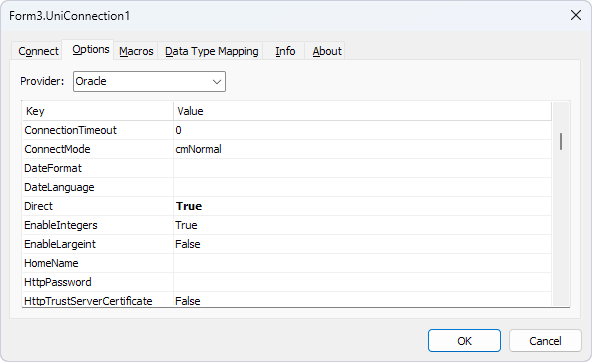This screenshot has width=592, height=362.
Task: Select the DateFormat key
Action: click(98, 168)
